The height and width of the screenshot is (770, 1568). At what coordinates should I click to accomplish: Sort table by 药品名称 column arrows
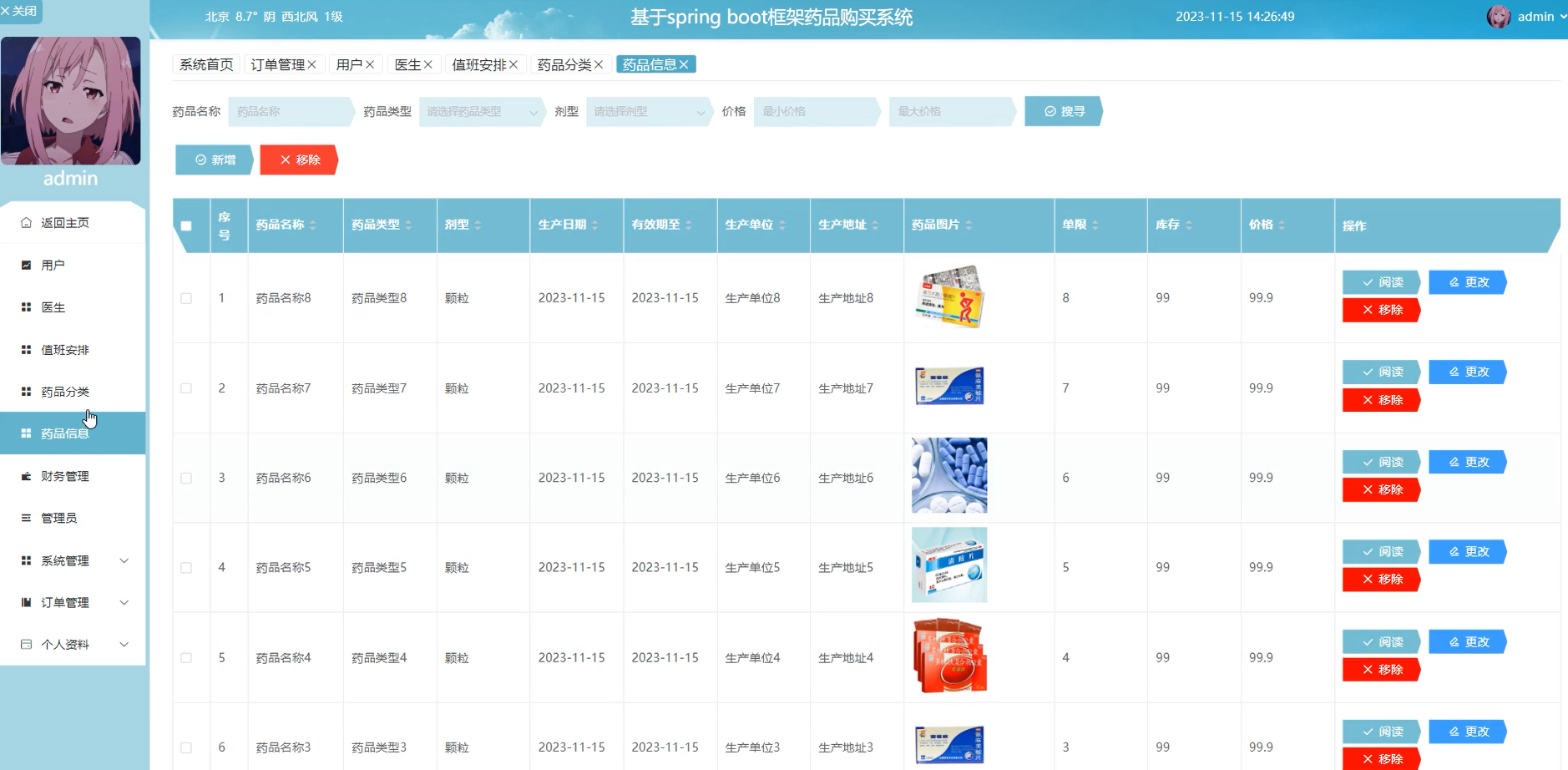313,225
